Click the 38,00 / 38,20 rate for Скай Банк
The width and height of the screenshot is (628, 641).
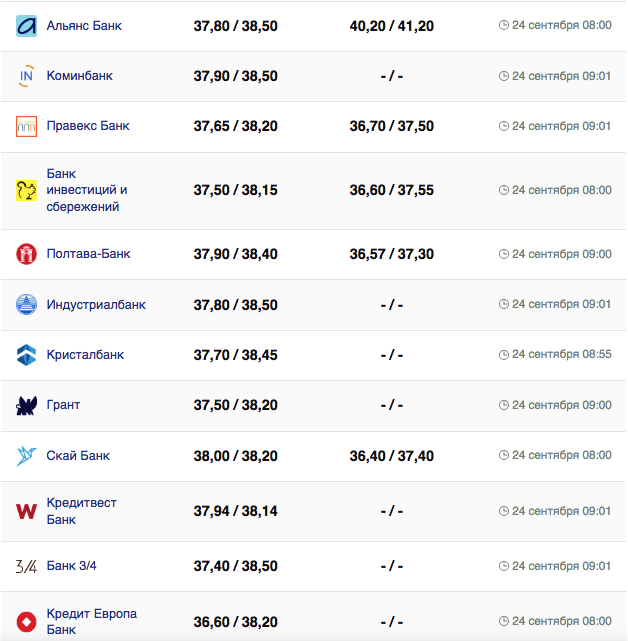point(236,456)
